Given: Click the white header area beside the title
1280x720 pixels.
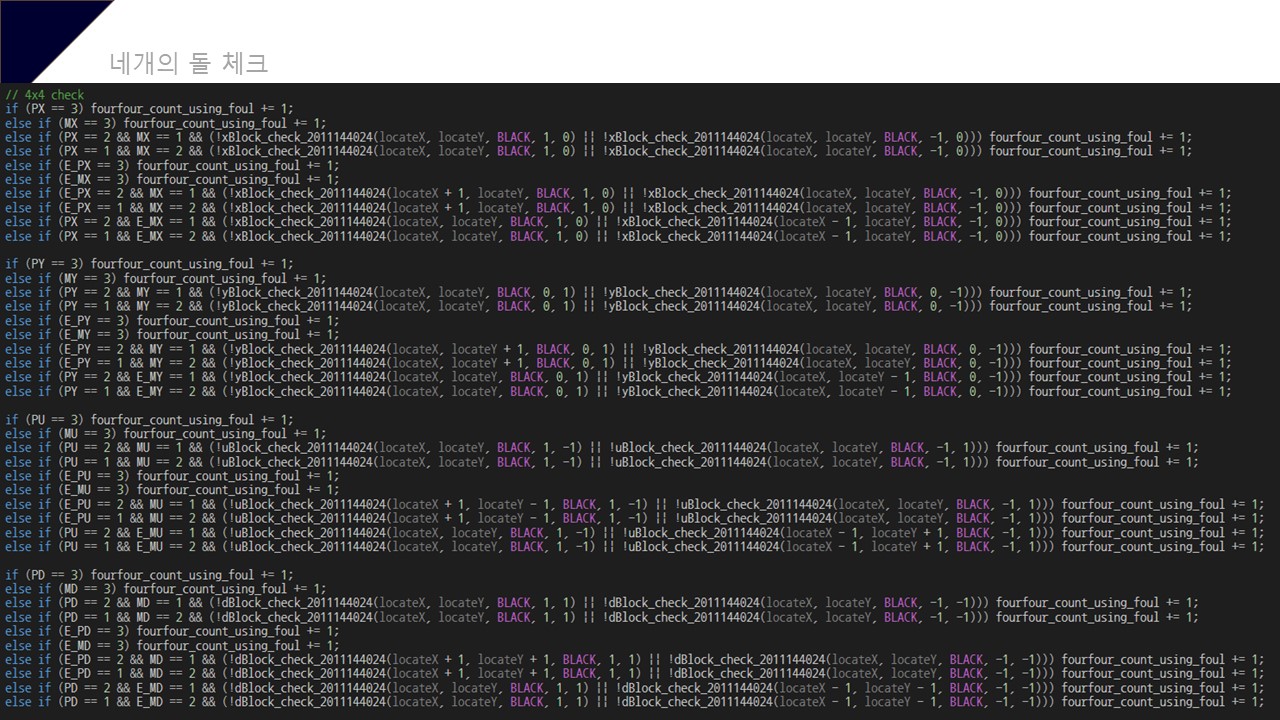Looking at the screenshot, I should [700, 40].
